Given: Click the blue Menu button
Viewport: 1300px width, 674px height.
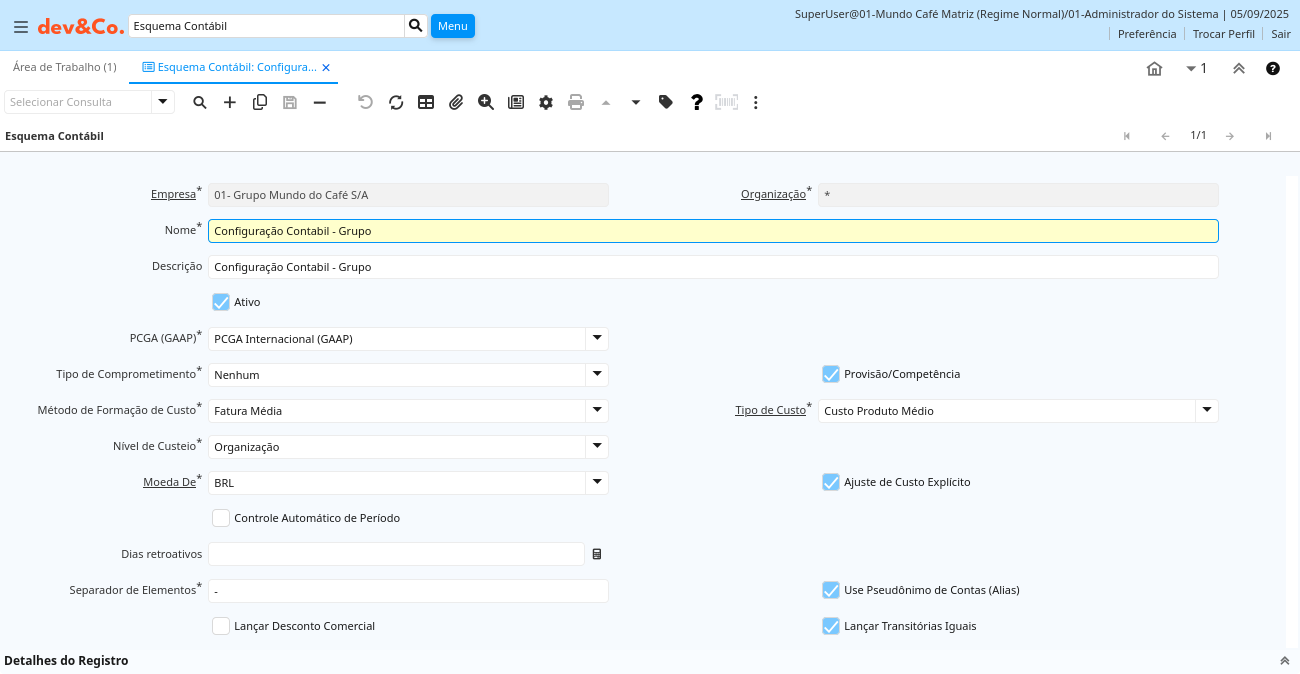Looking at the screenshot, I should click(452, 26).
